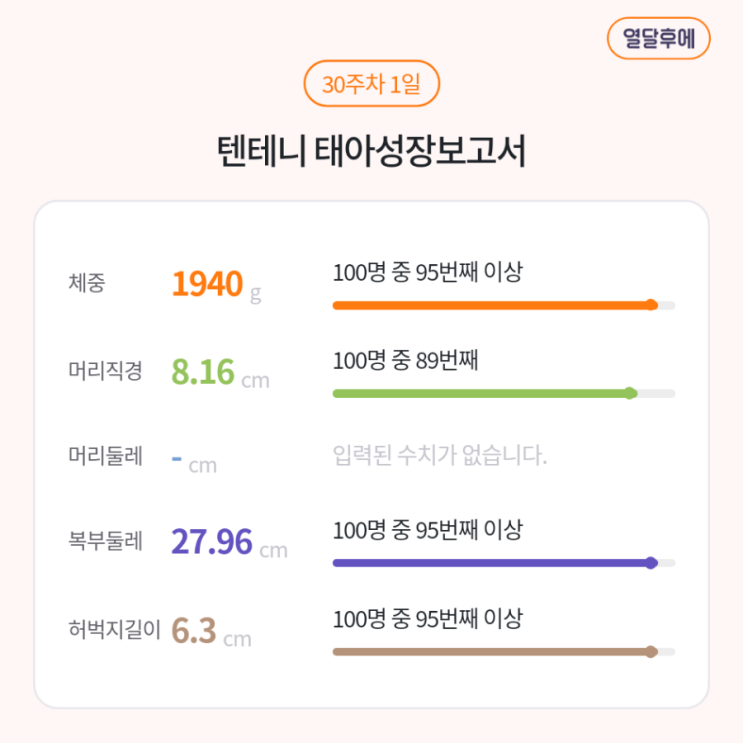Click the 텐테니 태아성장보고서 title
Screen dimensions: 743x743
pyautogui.click(x=371, y=151)
